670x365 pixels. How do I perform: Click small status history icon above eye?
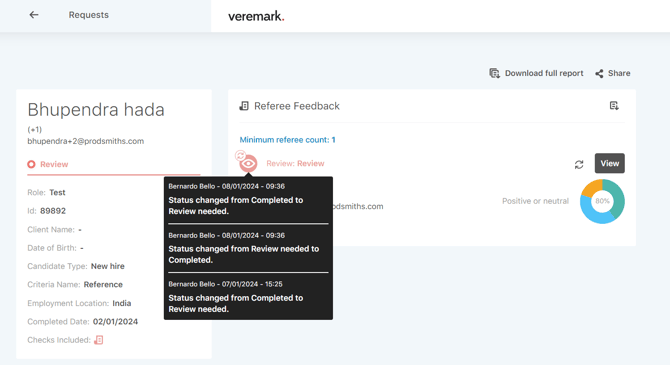pos(240,155)
